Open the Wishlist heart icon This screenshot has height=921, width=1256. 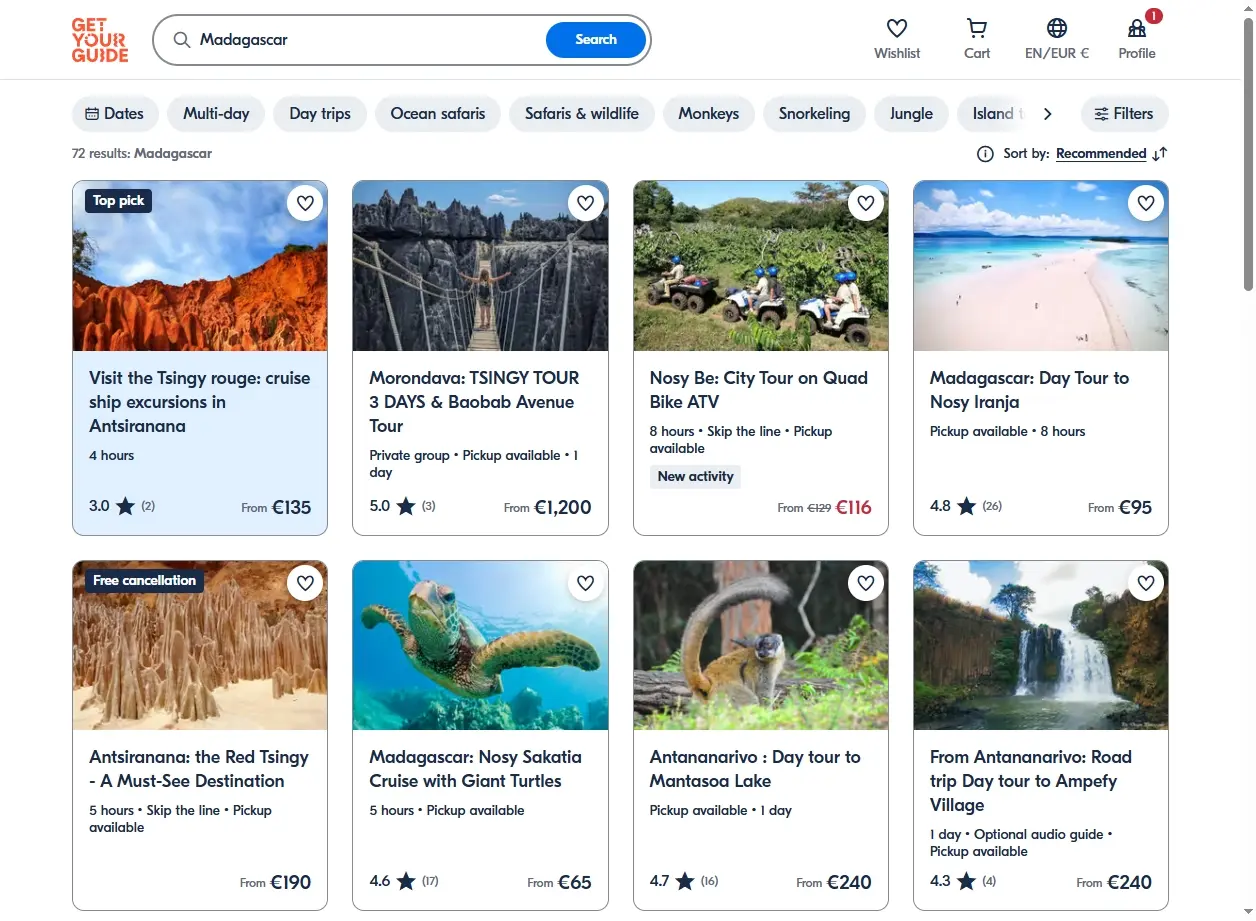click(x=897, y=28)
